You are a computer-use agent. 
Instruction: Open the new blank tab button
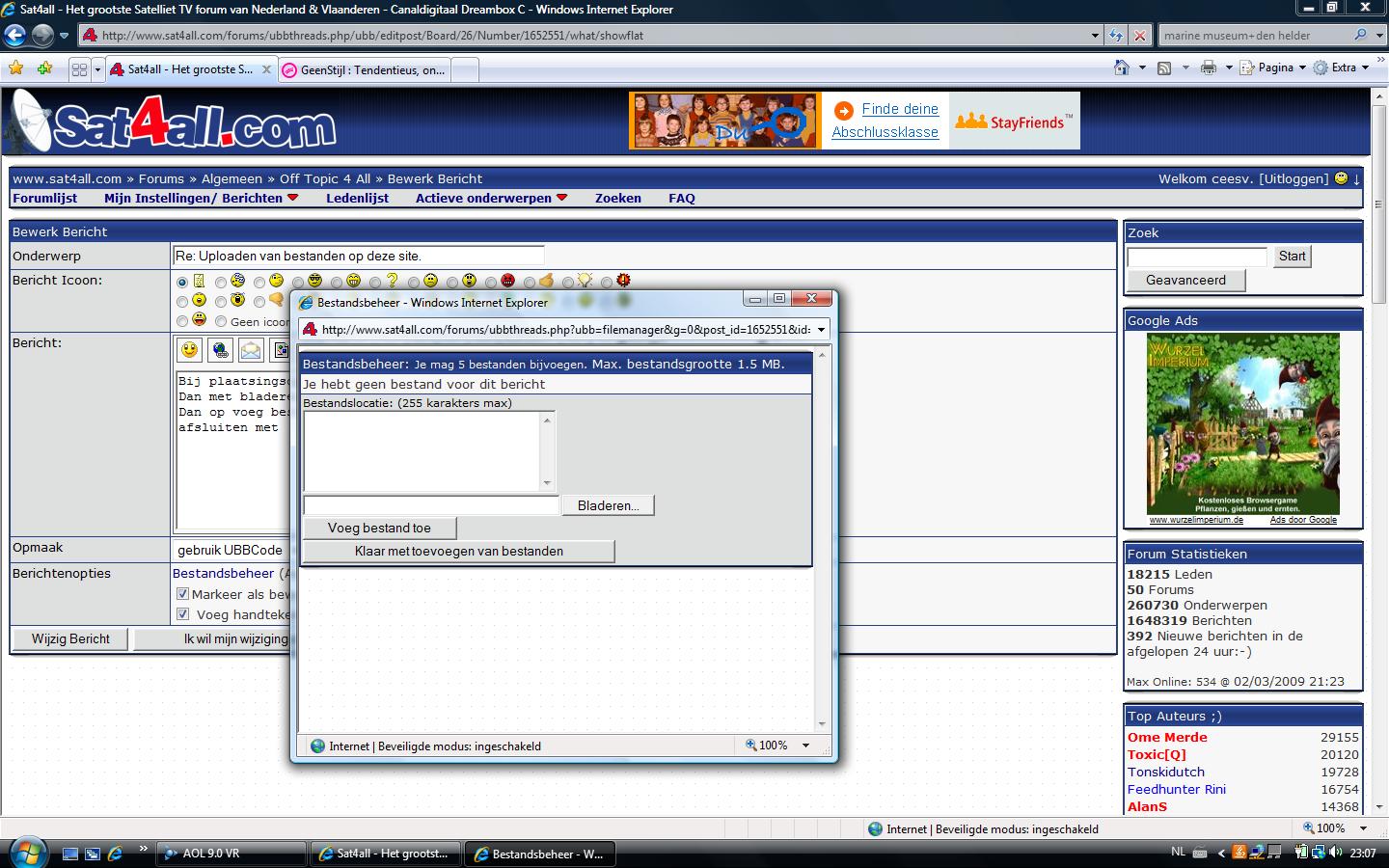(x=465, y=69)
